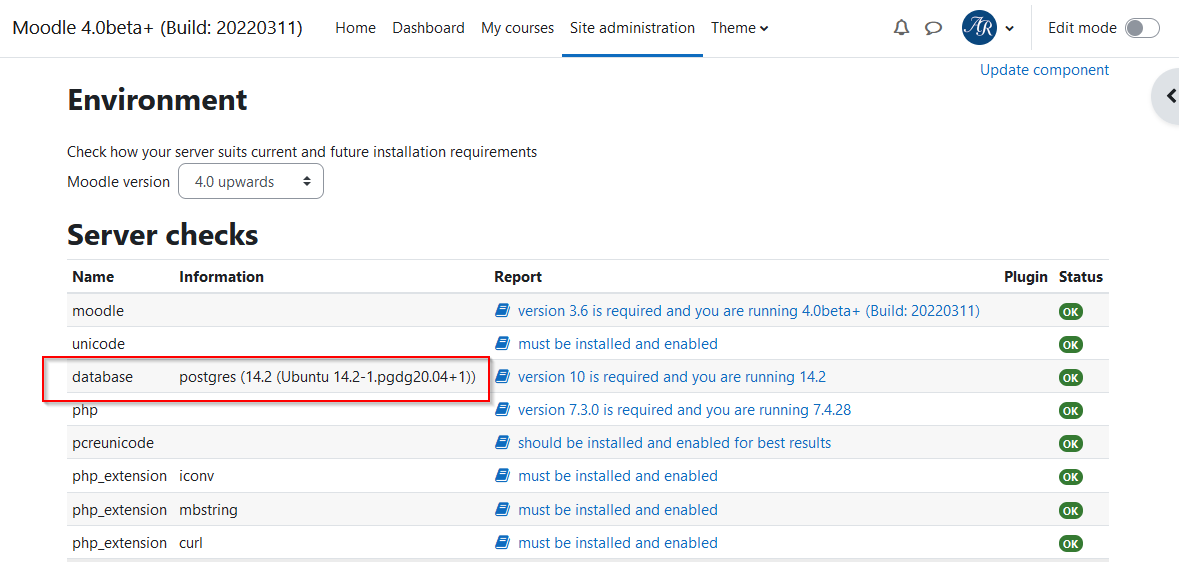Open My courses in the navigation
The height and width of the screenshot is (562, 1179).
[517, 28]
